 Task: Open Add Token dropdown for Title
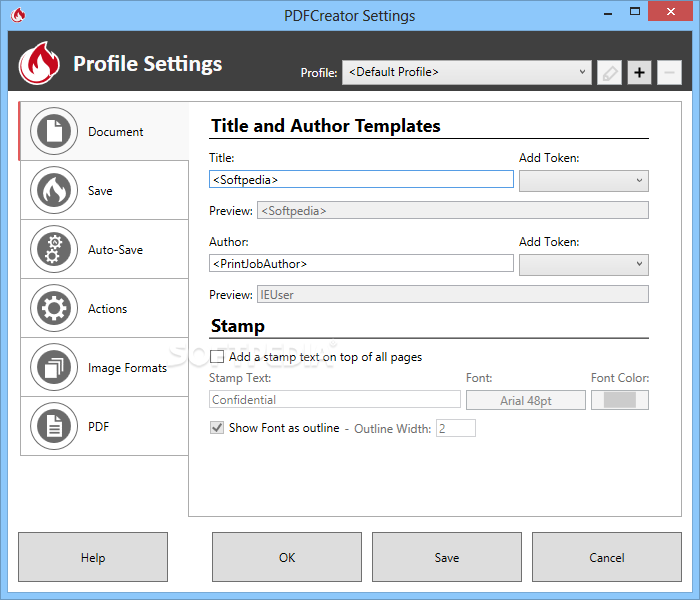coord(583,180)
